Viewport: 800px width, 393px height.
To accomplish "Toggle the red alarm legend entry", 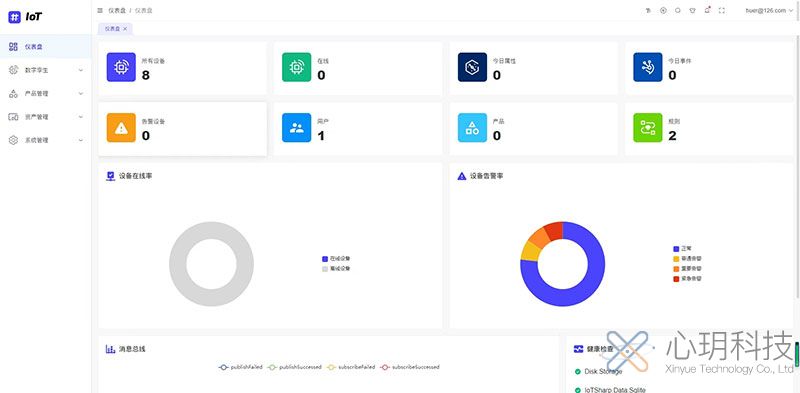I will (x=688, y=279).
